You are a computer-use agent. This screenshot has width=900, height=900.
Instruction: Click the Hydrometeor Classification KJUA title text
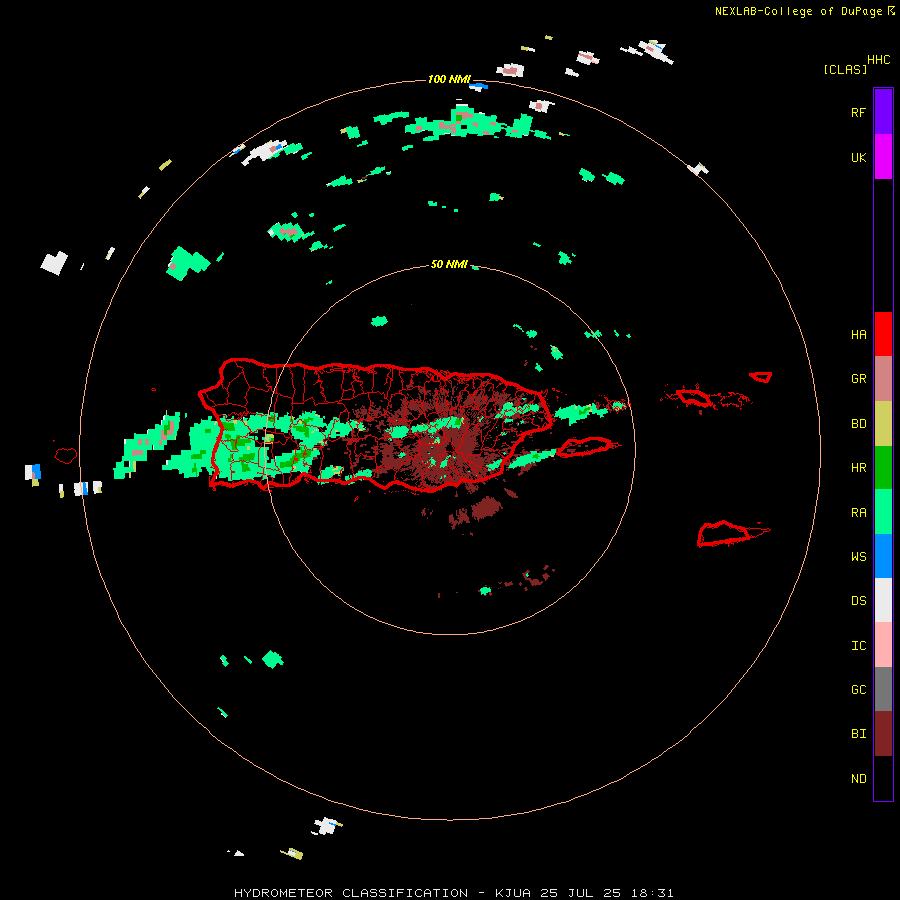pos(453,893)
